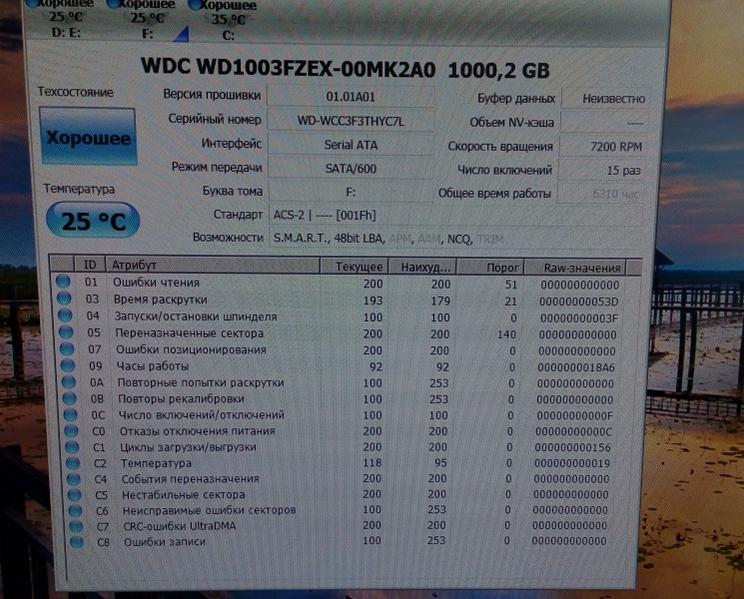Click the Наихуд... column header
The height and width of the screenshot is (599, 744).
coord(422,267)
